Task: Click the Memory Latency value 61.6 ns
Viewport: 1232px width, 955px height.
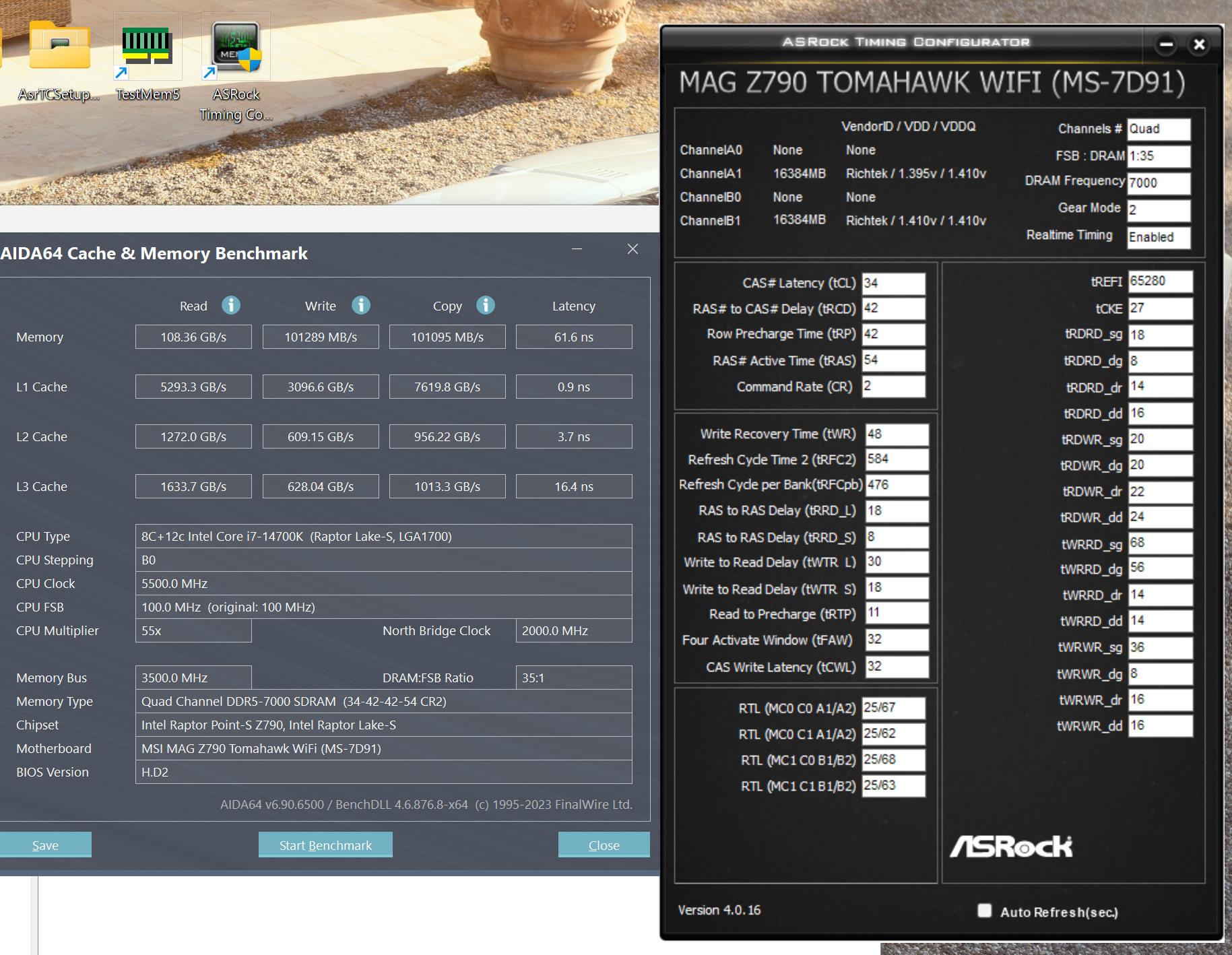Action: coord(574,337)
